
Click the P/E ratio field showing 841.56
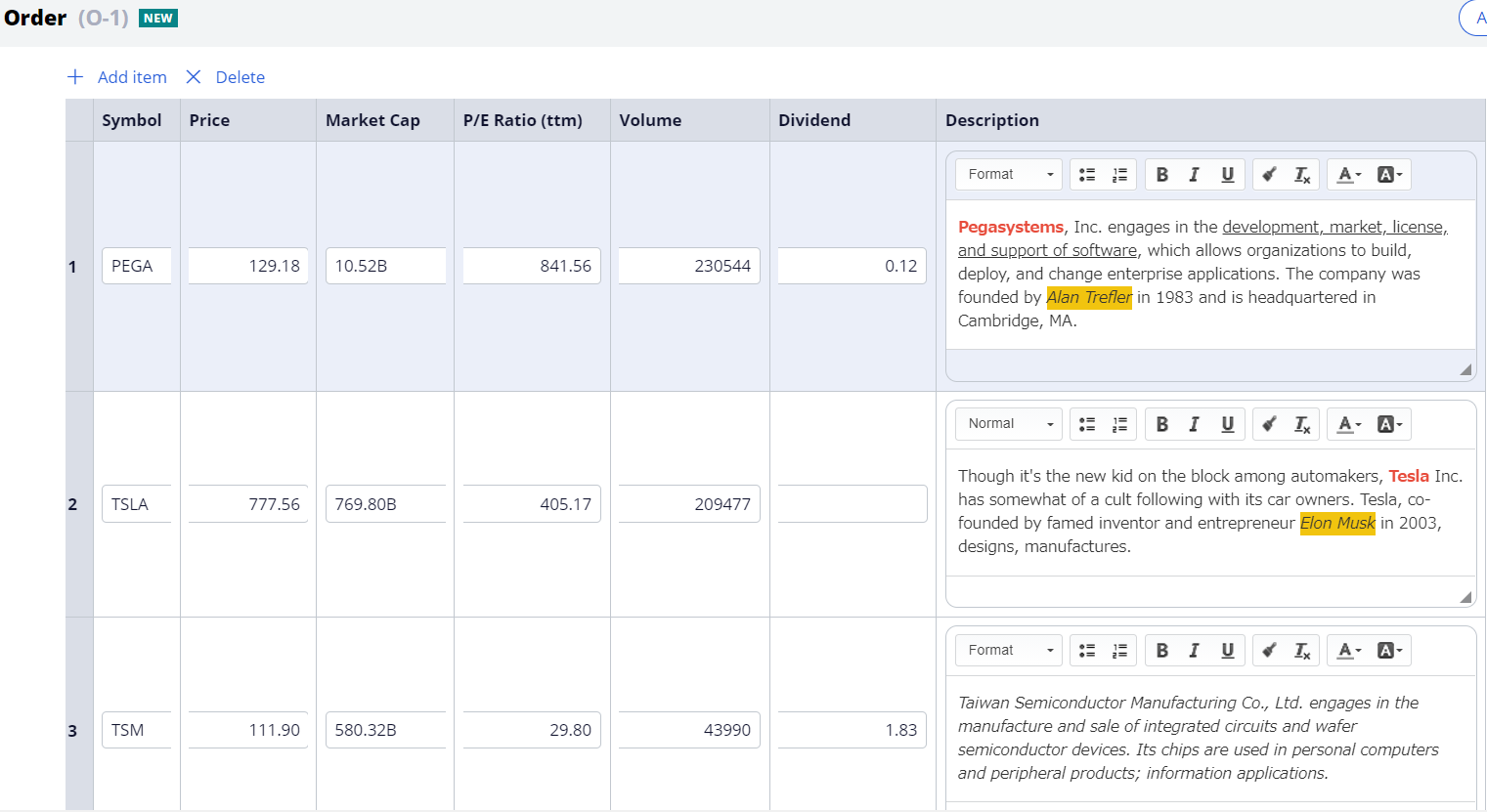(532, 266)
